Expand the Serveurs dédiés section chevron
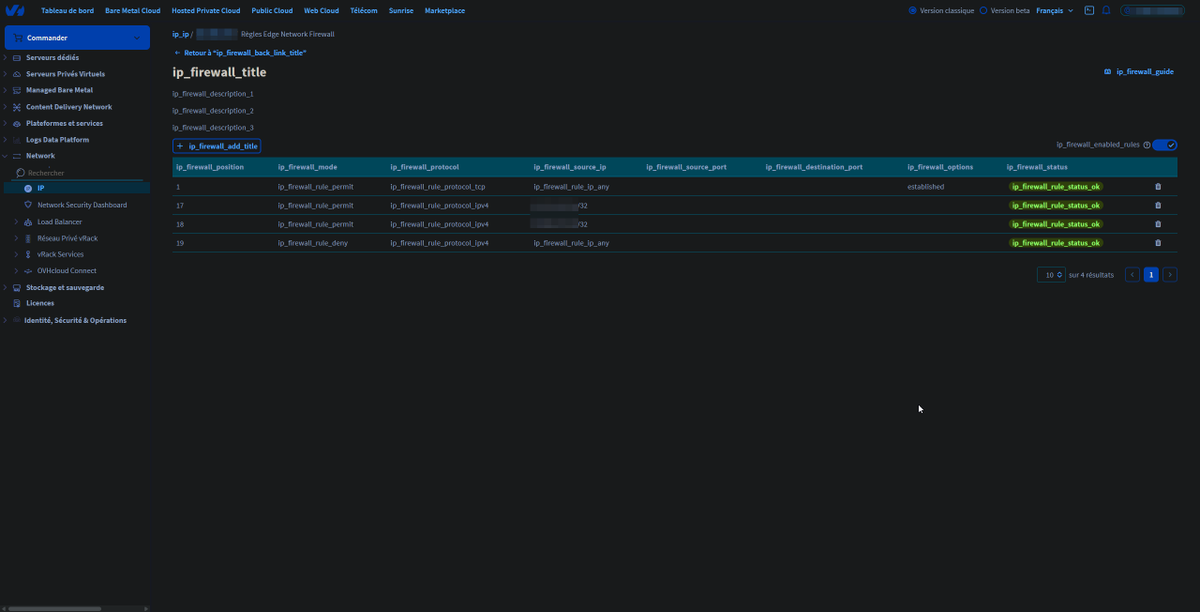Image resolution: width=1200 pixels, height=612 pixels. point(5,58)
